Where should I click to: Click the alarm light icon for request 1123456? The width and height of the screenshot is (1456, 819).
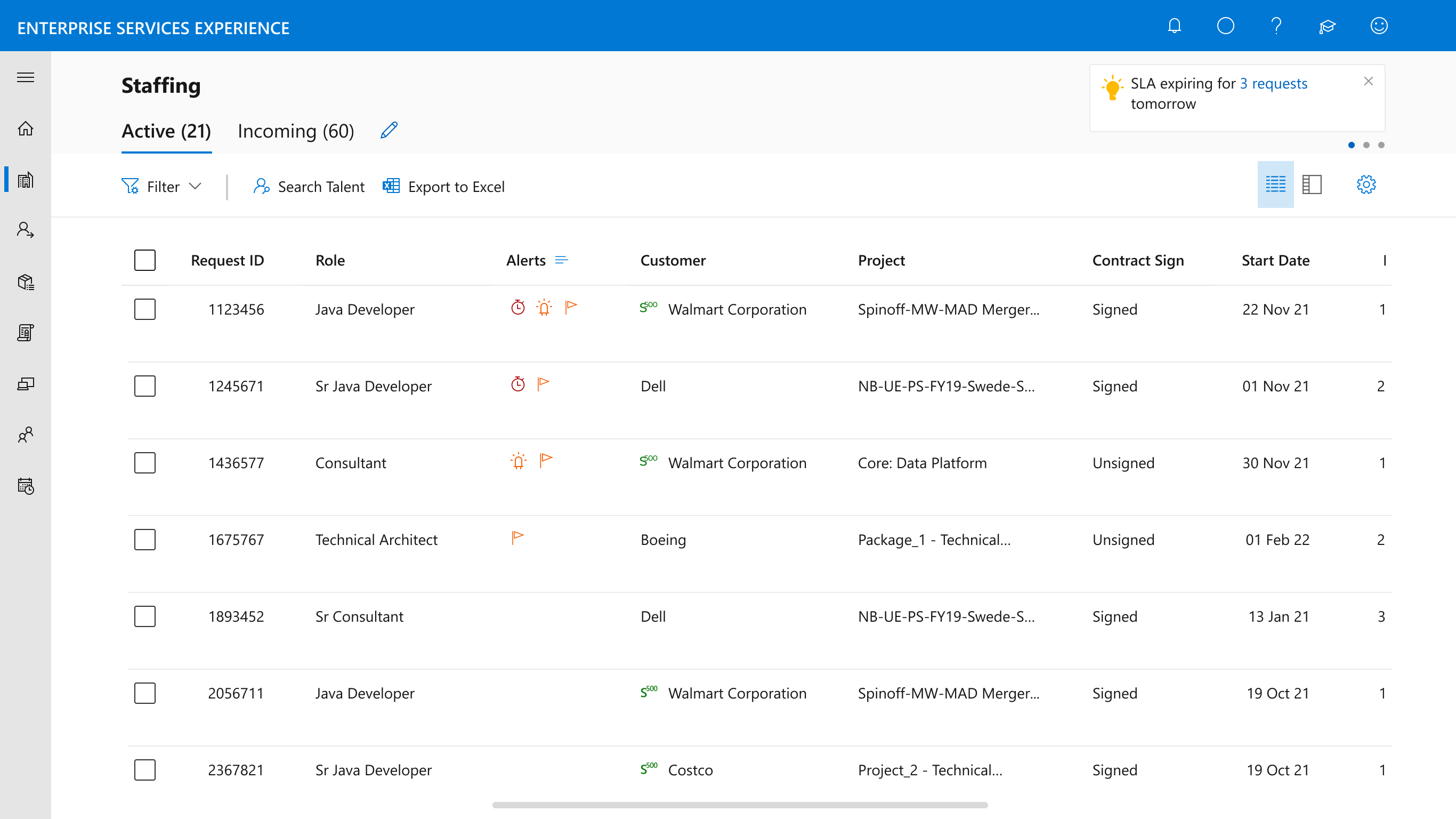544,307
